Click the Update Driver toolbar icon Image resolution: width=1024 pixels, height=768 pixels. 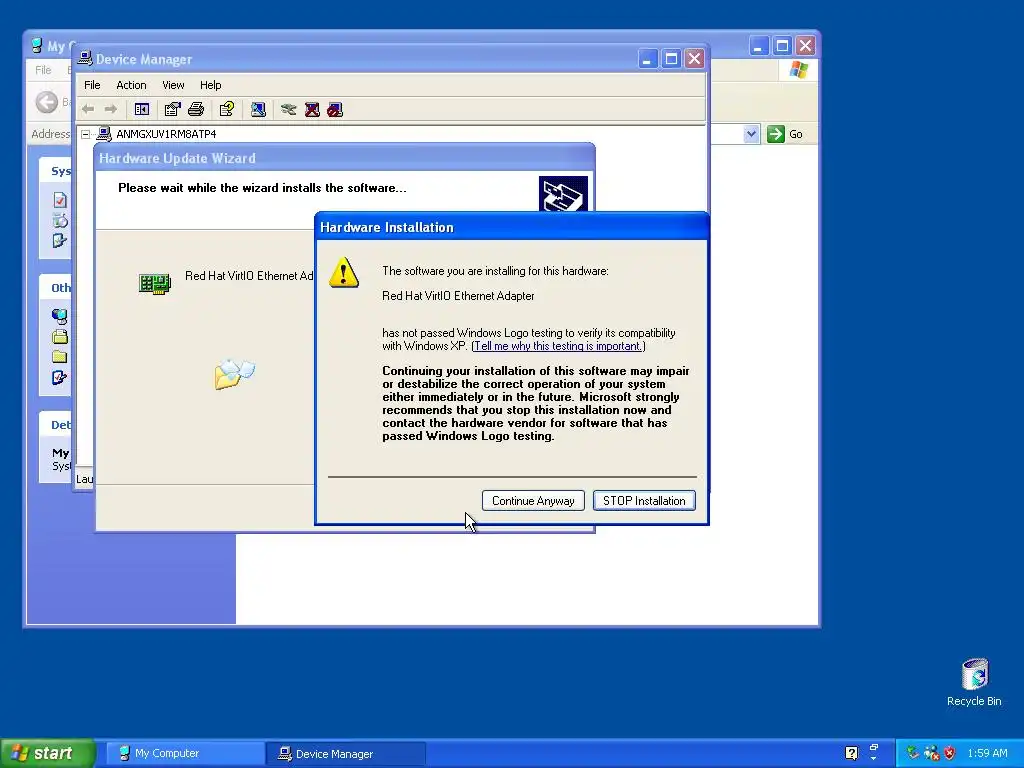coord(289,109)
